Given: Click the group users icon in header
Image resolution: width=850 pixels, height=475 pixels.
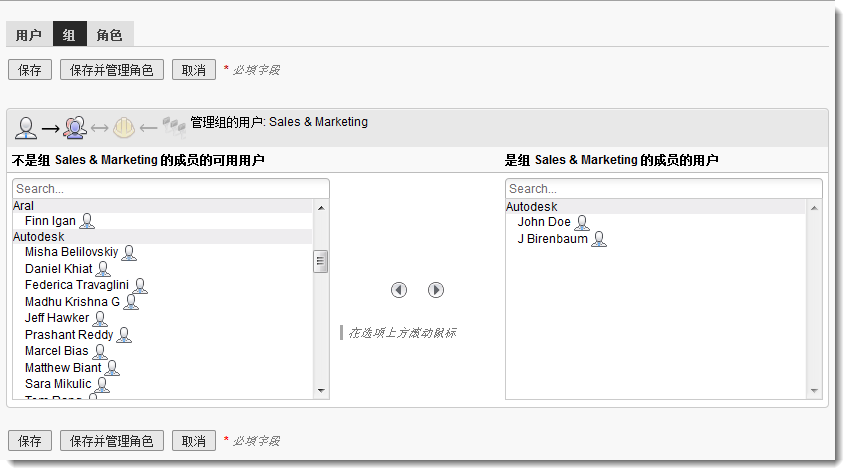Looking at the screenshot, I should tap(75, 127).
